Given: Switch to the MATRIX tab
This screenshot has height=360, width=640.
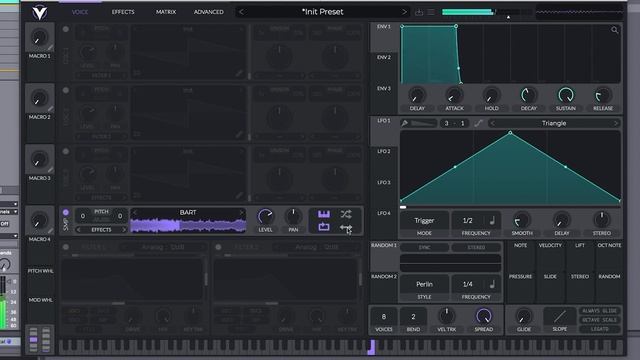Looking at the screenshot, I should 166,12.
